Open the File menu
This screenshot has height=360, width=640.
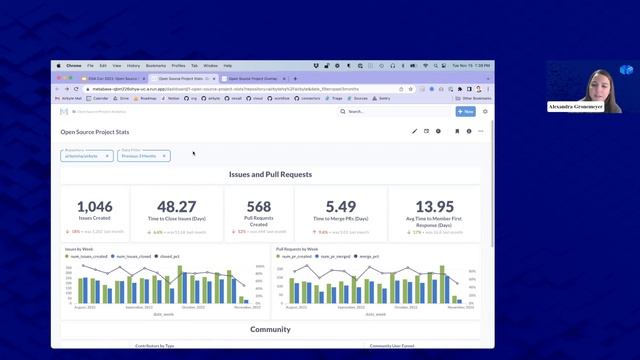click(90, 66)
